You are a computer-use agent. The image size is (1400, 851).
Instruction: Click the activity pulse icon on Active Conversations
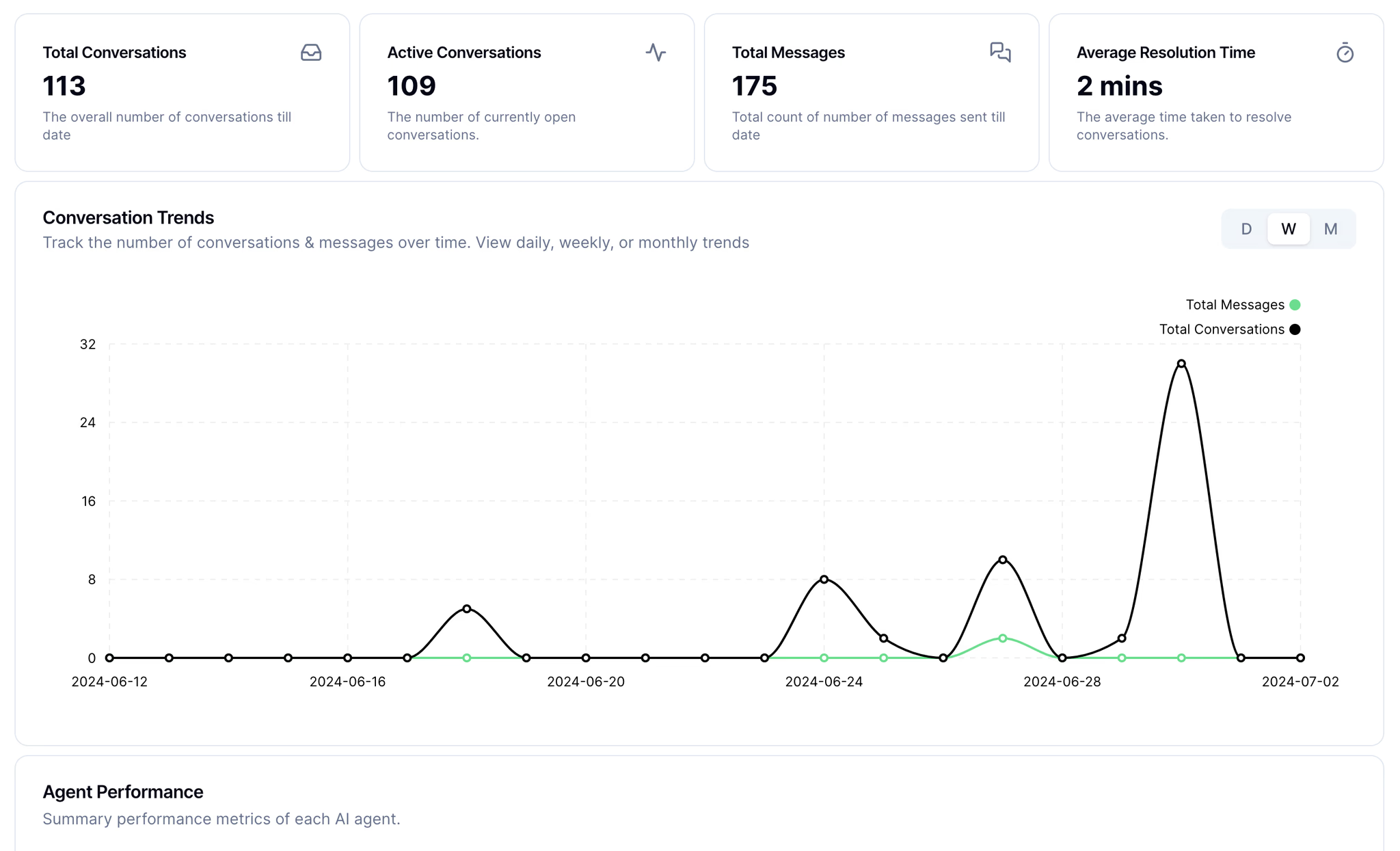656,53
